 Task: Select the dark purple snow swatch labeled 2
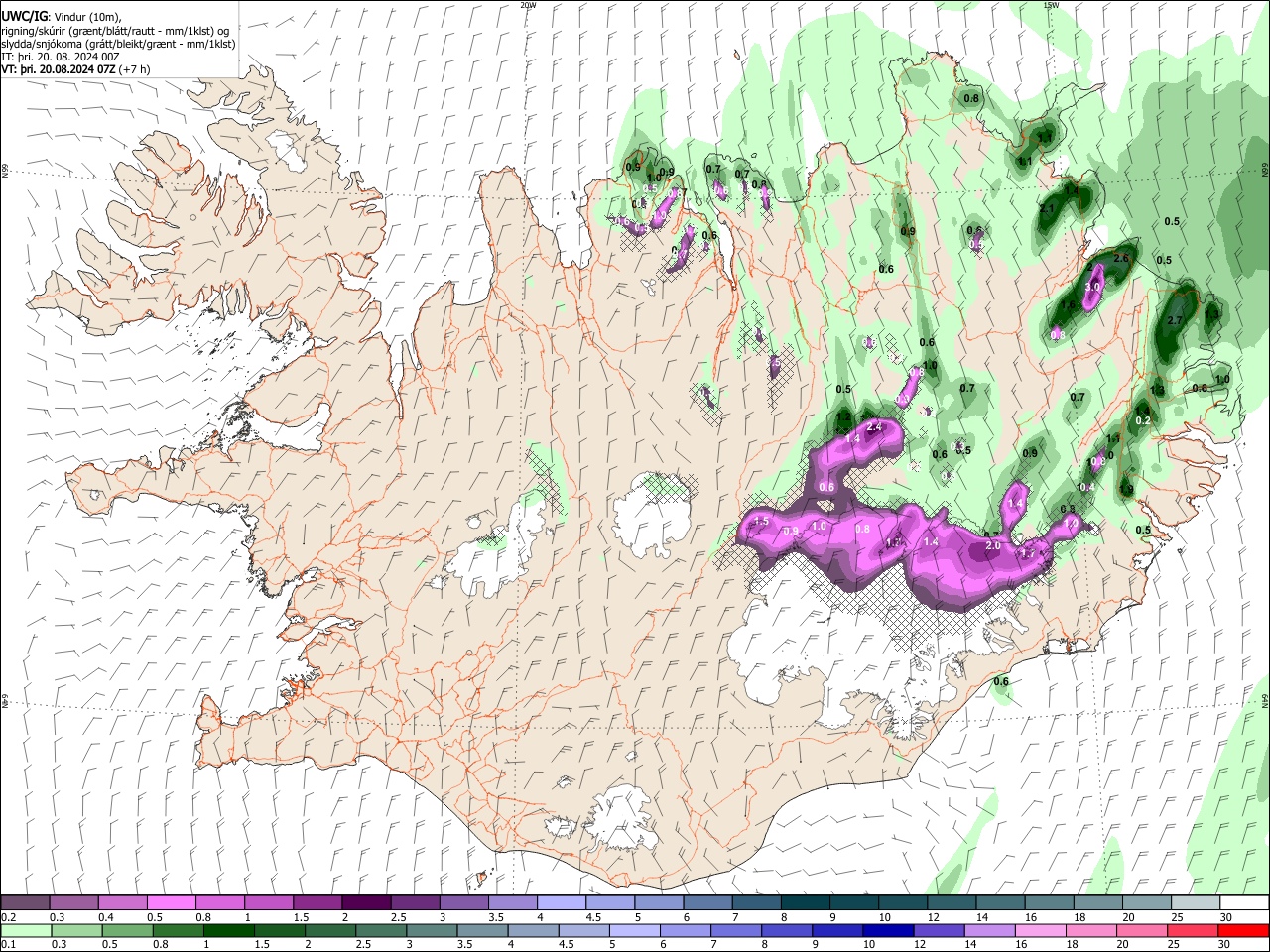click(x=367, y=903)
